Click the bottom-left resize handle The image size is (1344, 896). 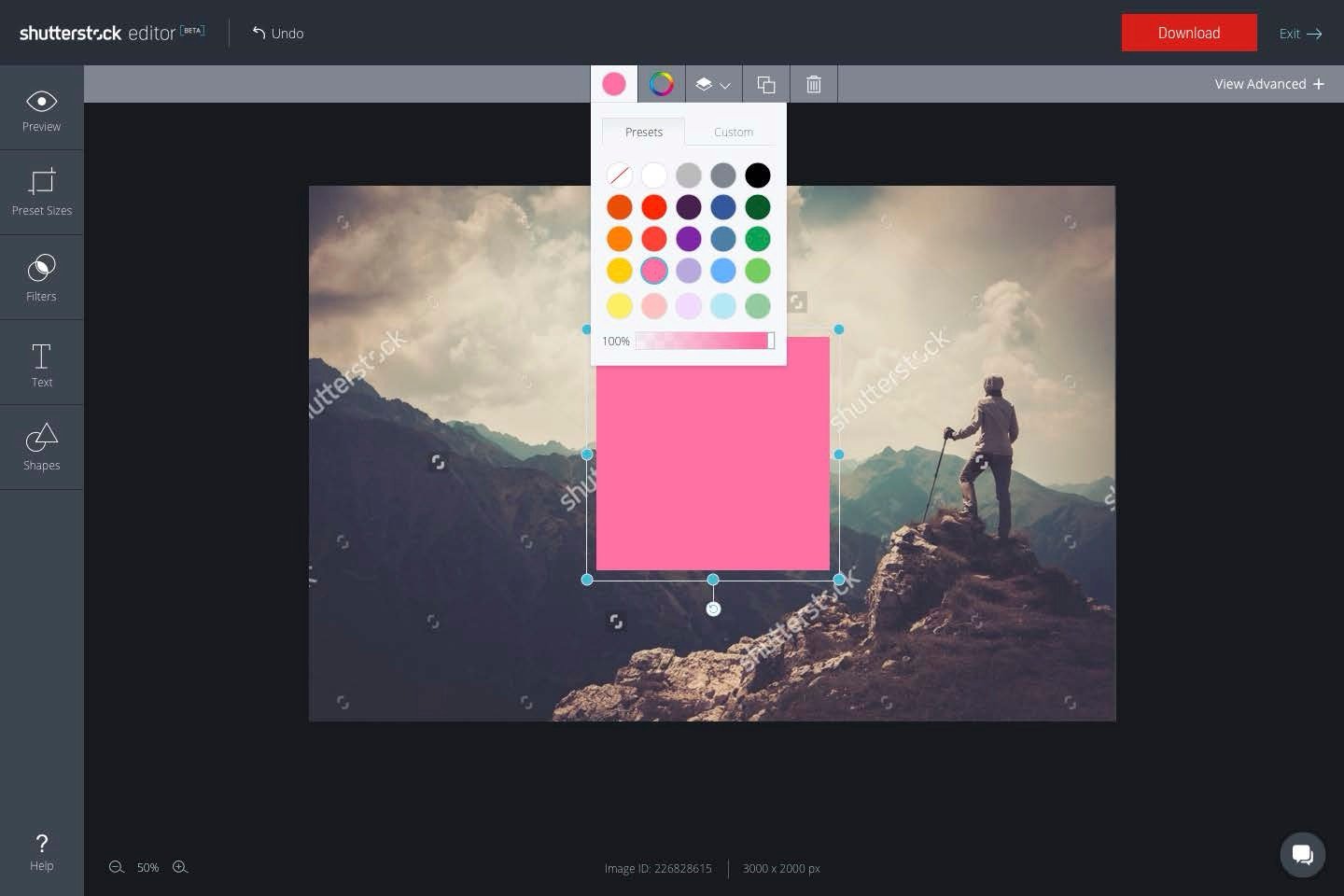pyautogui.click(x=587, y=580)
